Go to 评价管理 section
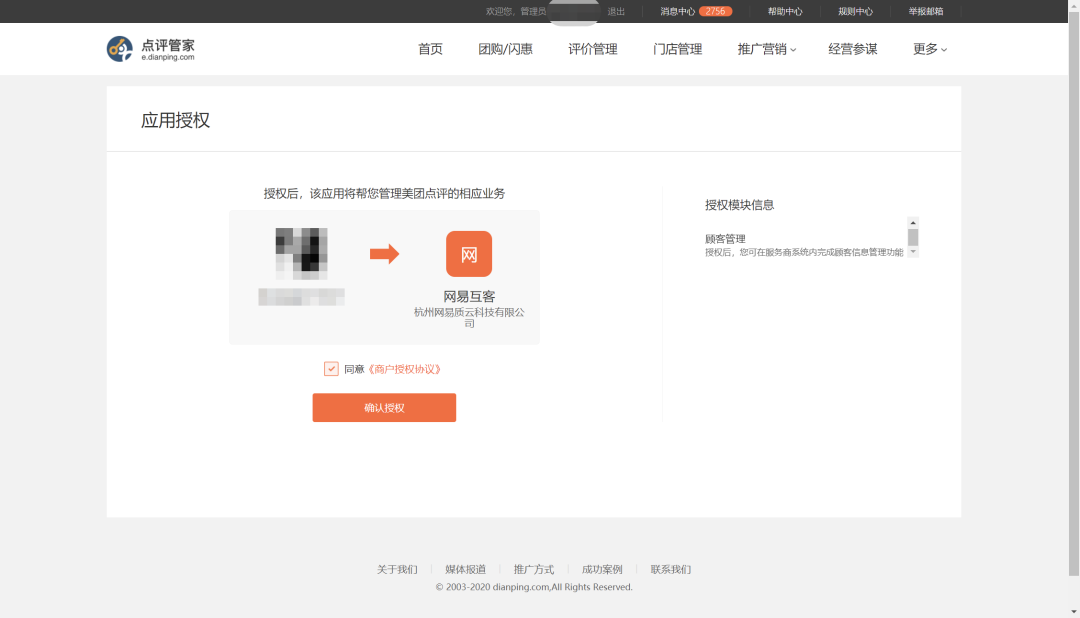Screen dimensions: 1080x618 (592, 49)
